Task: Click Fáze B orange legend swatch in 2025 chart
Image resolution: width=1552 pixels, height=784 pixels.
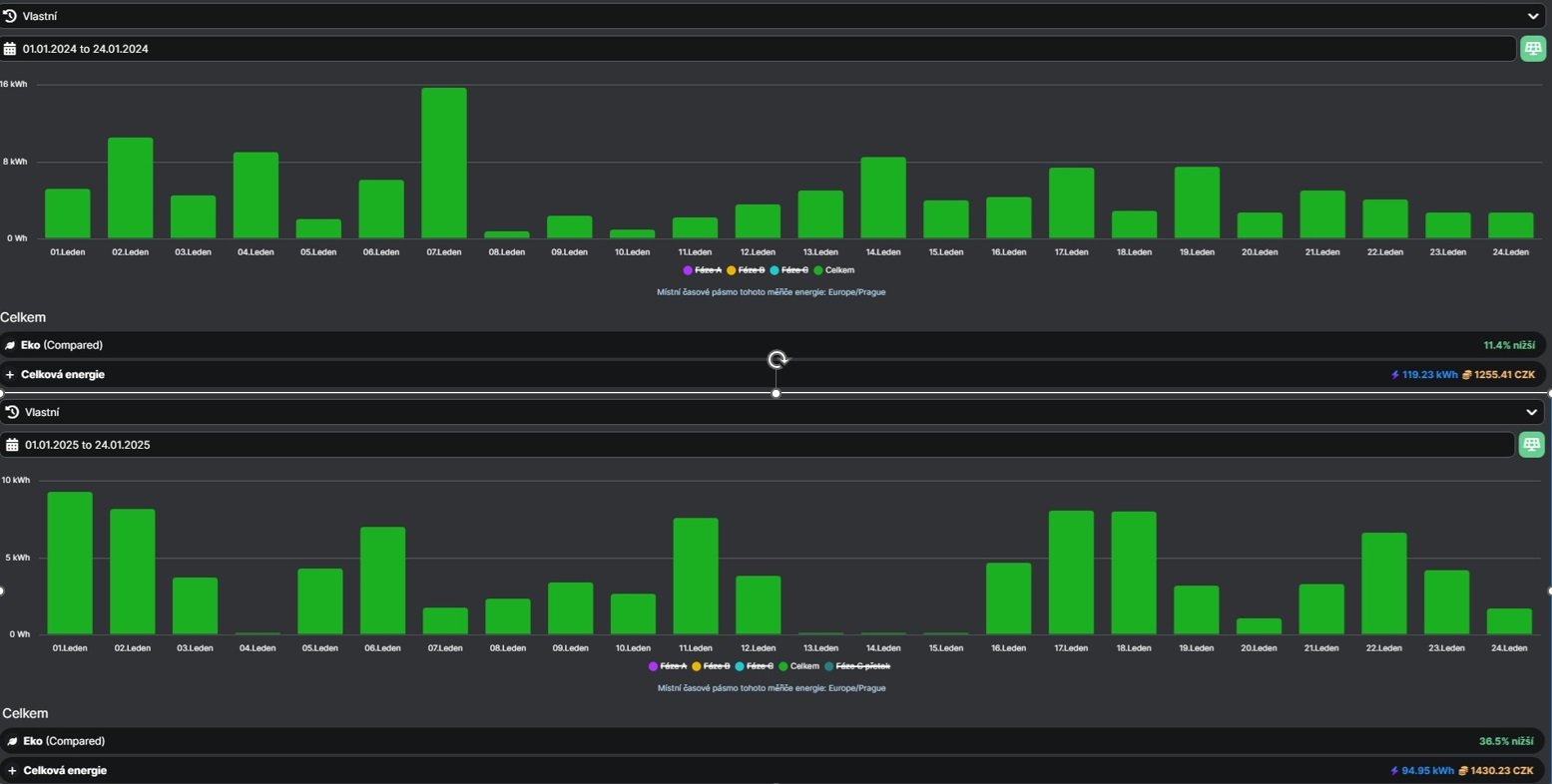Action: click(697, 666)
